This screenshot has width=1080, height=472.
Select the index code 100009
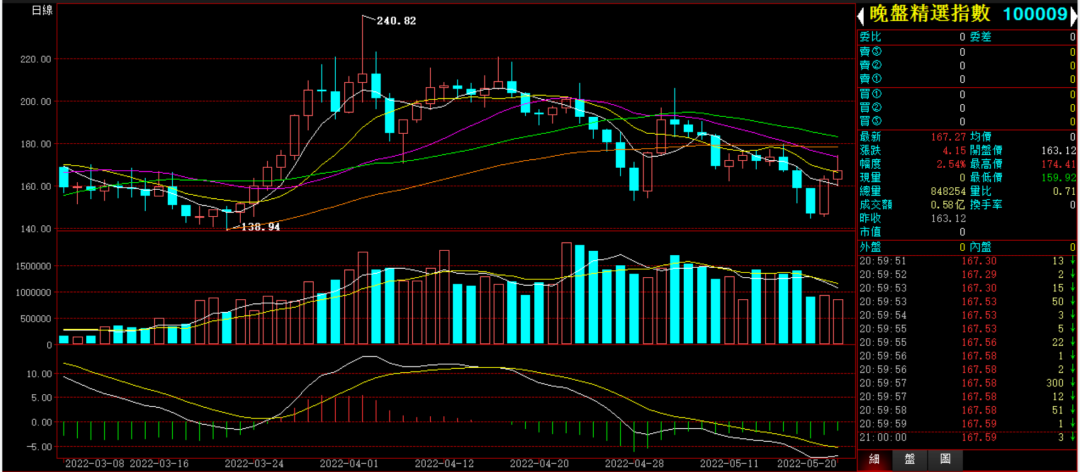coord(1035,15)
